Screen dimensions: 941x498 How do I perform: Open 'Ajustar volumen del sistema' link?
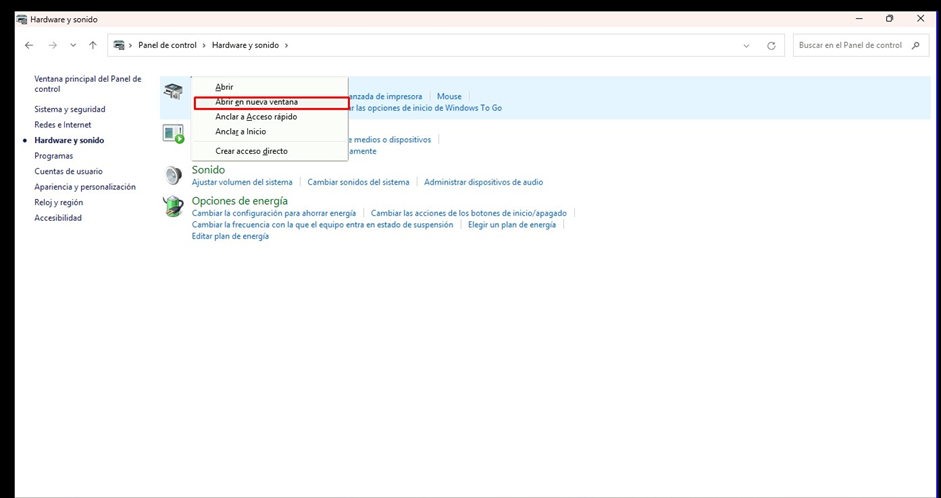(x=242, y=182)
